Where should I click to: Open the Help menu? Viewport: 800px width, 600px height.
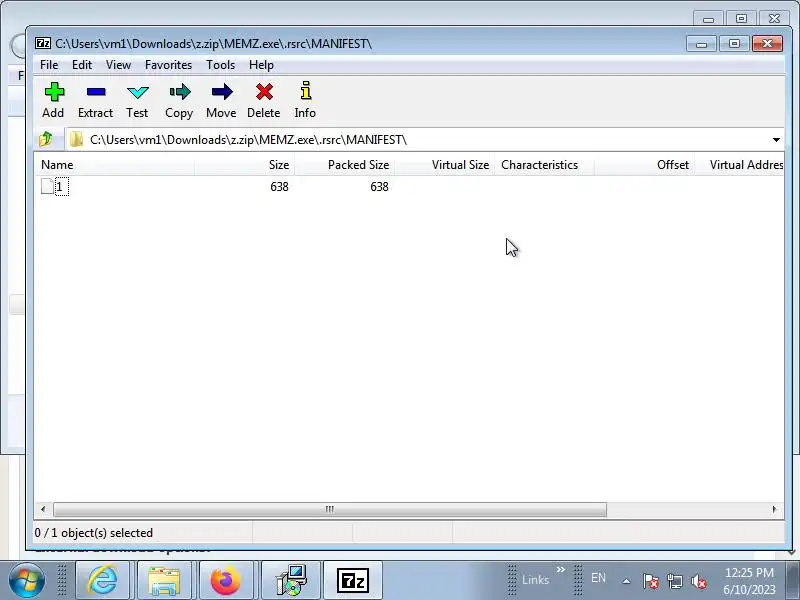(x=261, y=65)
